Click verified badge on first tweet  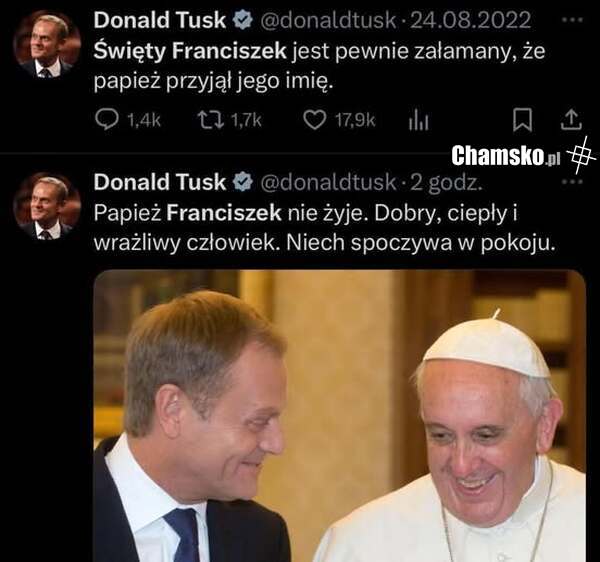click(x=243, y=20)
